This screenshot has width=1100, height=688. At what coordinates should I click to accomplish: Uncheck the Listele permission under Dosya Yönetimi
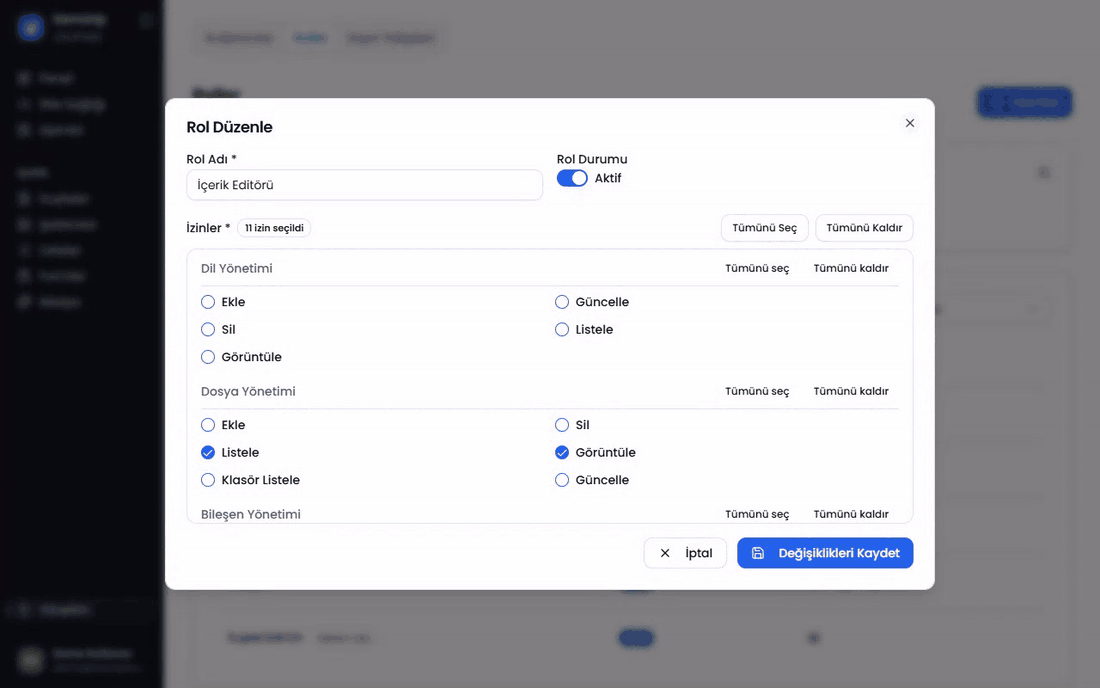[208, 452]
